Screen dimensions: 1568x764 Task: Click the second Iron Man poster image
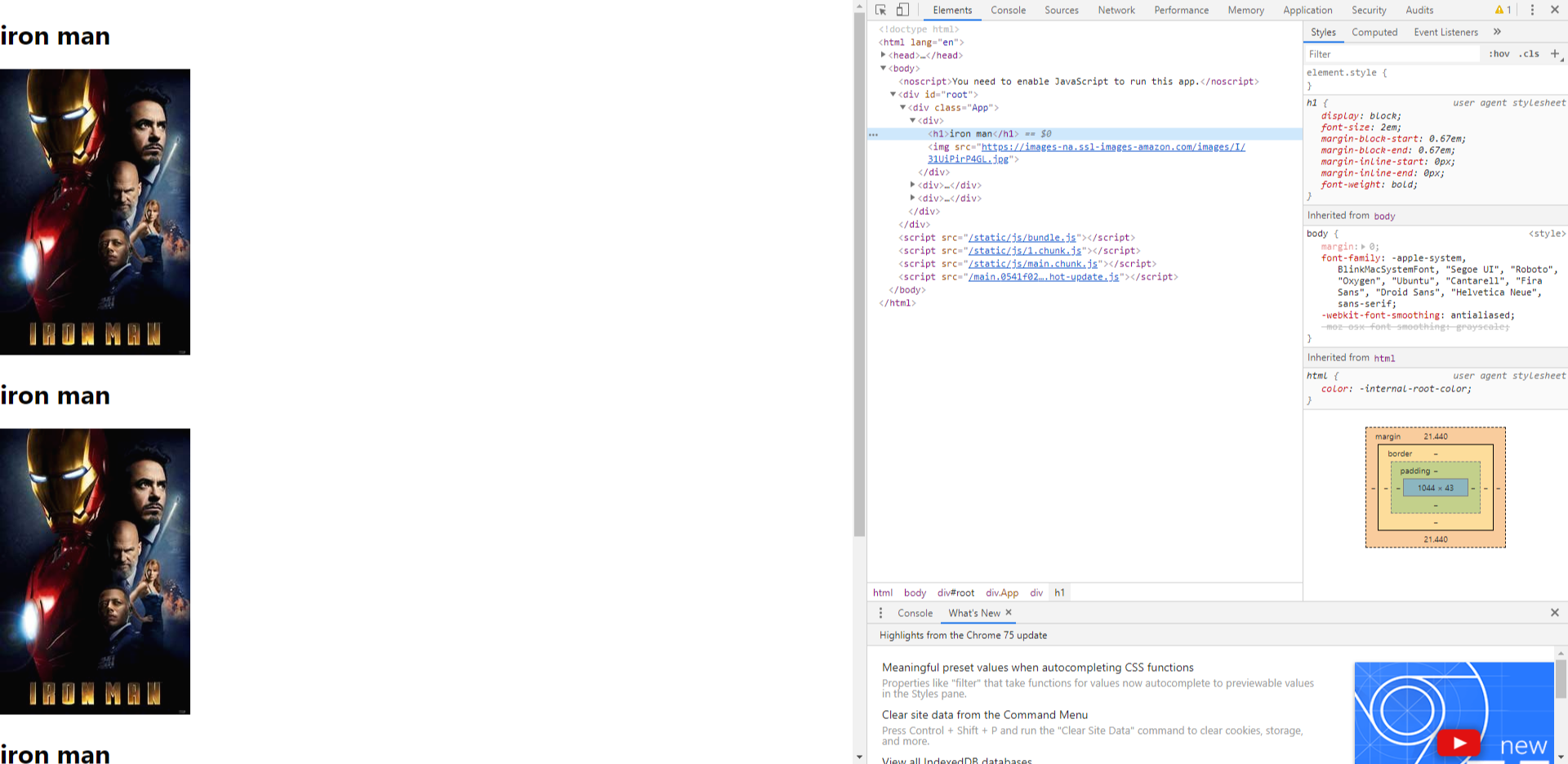point(95,571)
